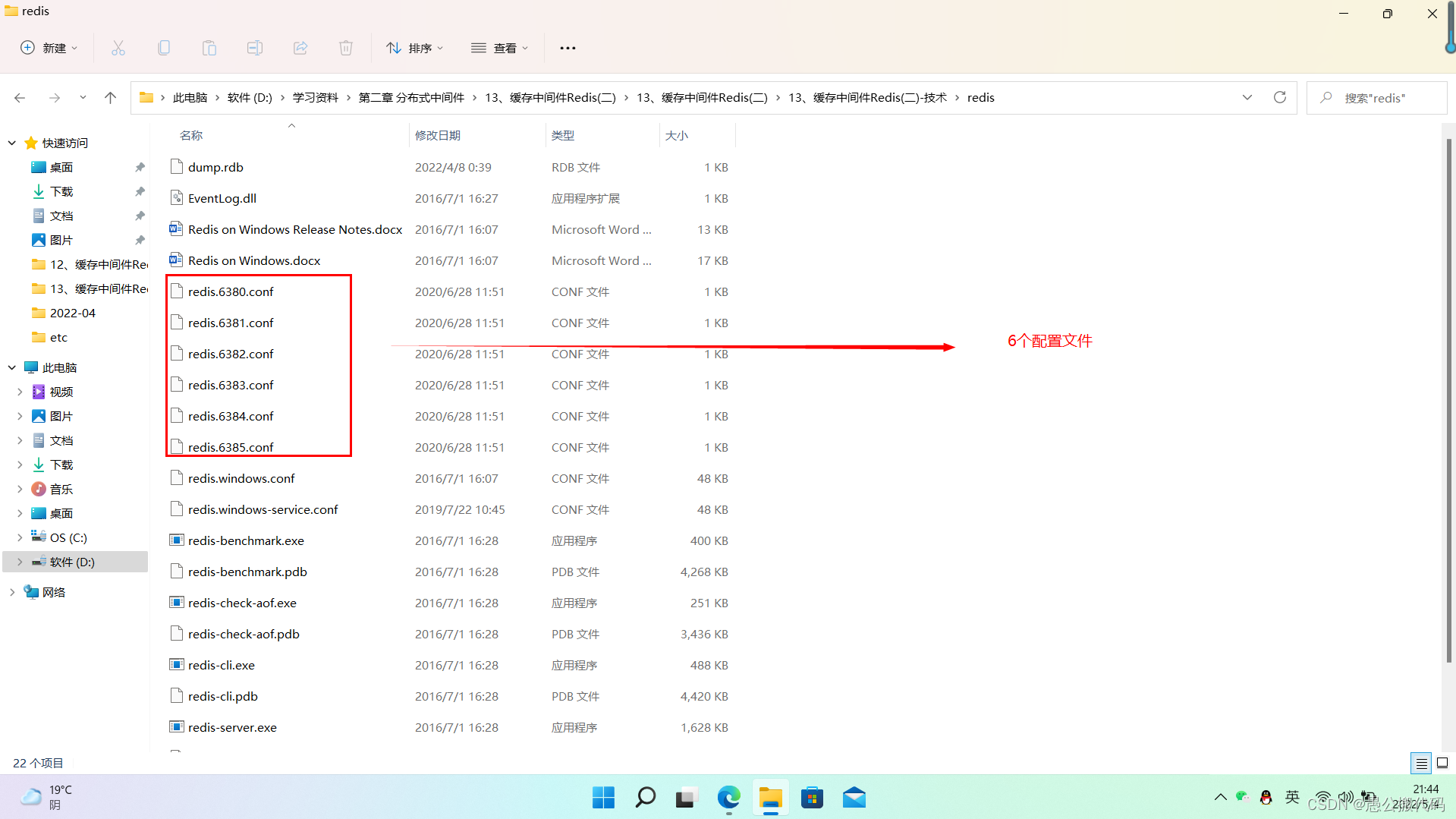
Task: Click 学习资料 breadcrumb segment
Action: (316, 98)
